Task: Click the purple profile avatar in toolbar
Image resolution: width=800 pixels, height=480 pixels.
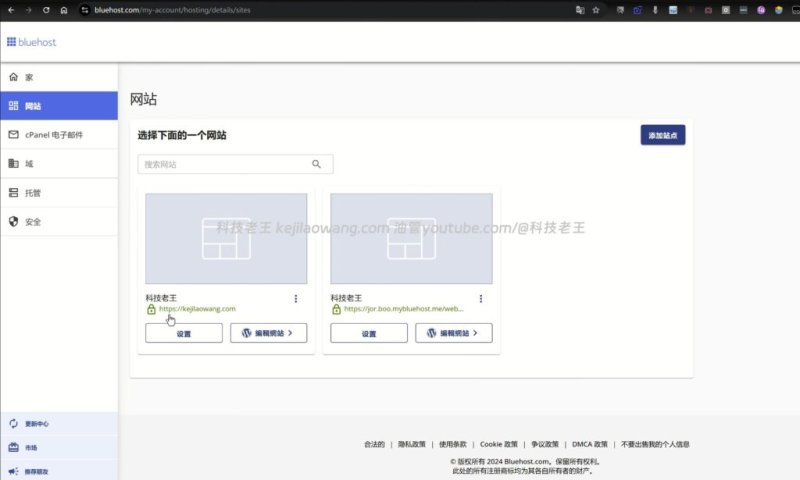Action: [x=761, y=10]
